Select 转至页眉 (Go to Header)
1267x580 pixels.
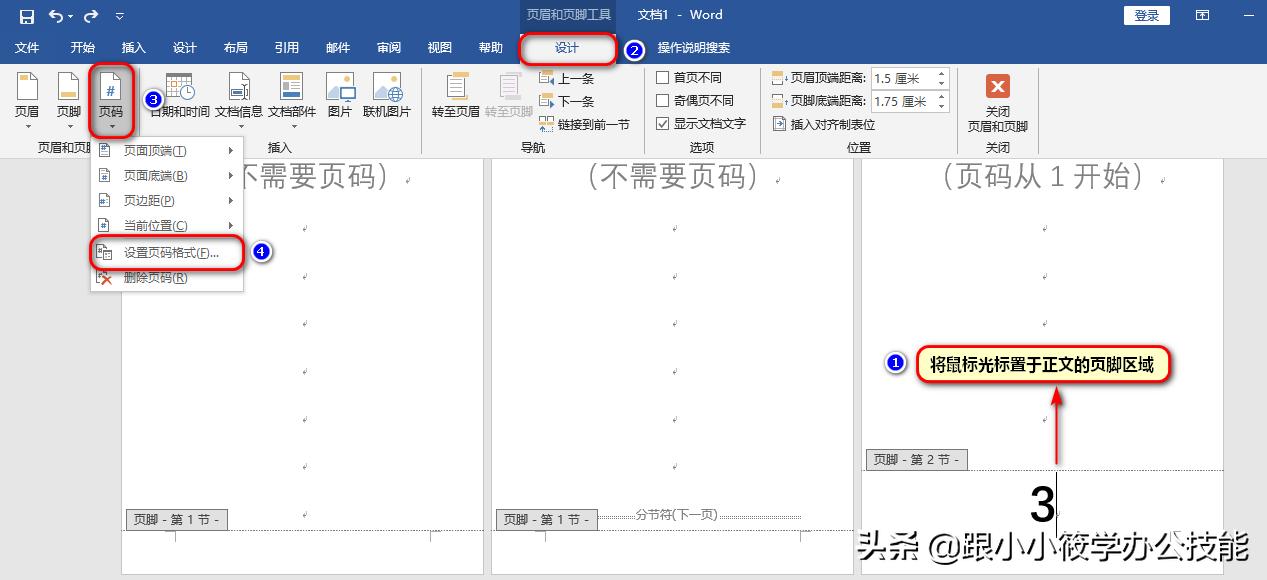[455, 95]
